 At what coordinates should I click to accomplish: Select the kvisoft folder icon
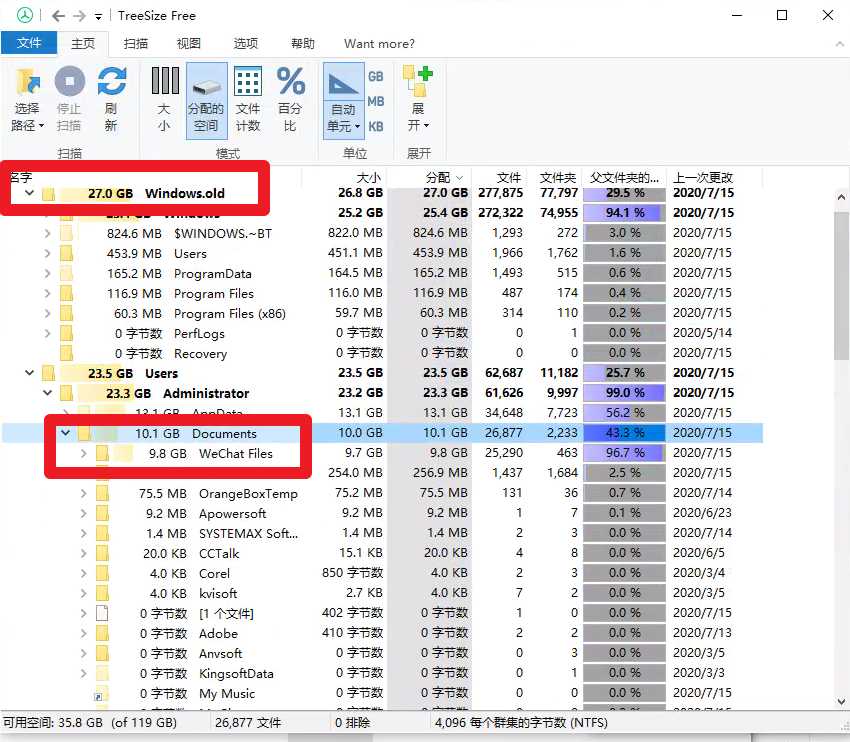(x=102, y=593)
